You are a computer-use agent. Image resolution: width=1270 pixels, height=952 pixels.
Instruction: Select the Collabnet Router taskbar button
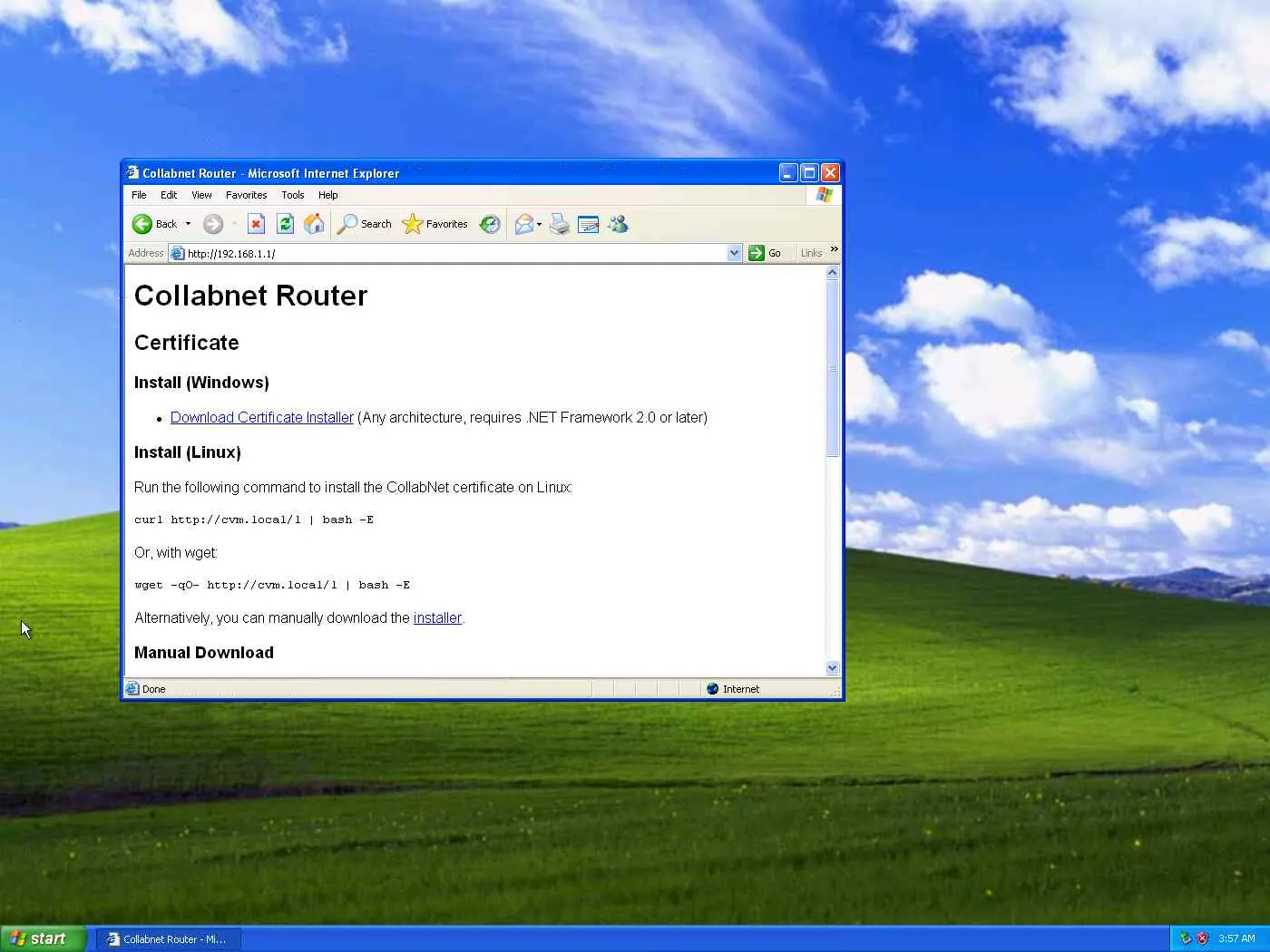169,939
